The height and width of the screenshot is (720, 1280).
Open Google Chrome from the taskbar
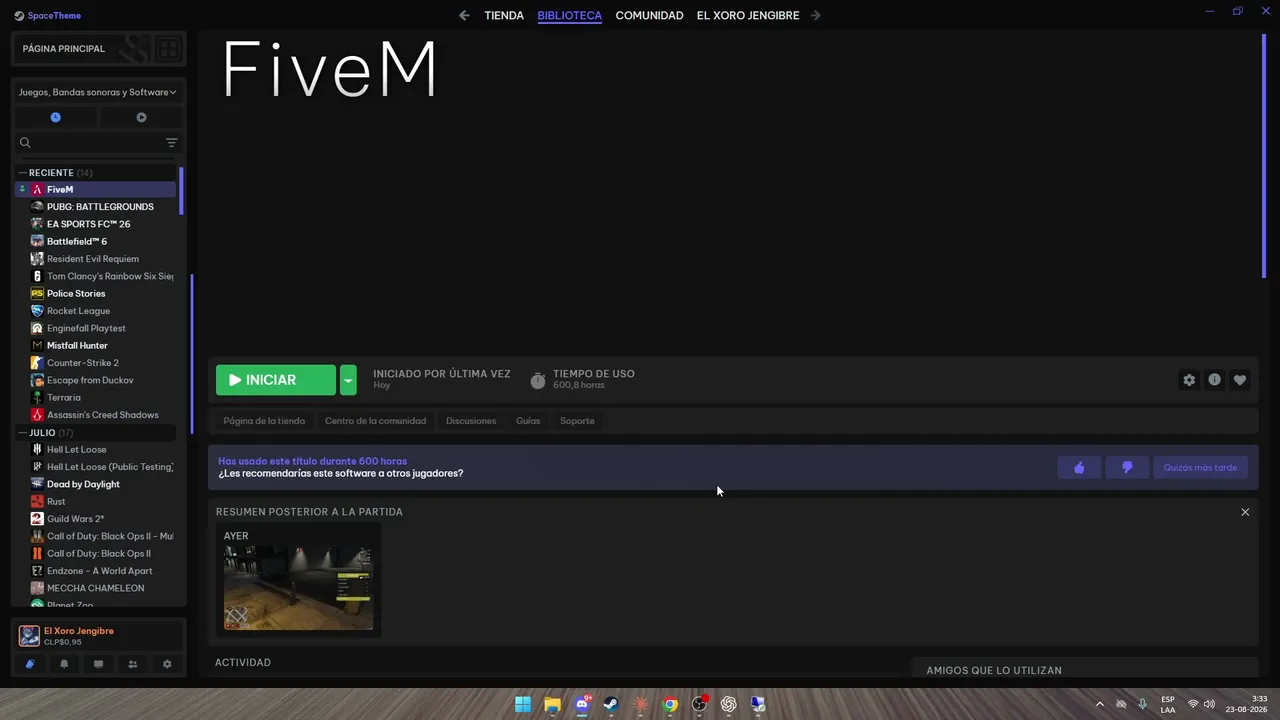[x=670, y=704]
